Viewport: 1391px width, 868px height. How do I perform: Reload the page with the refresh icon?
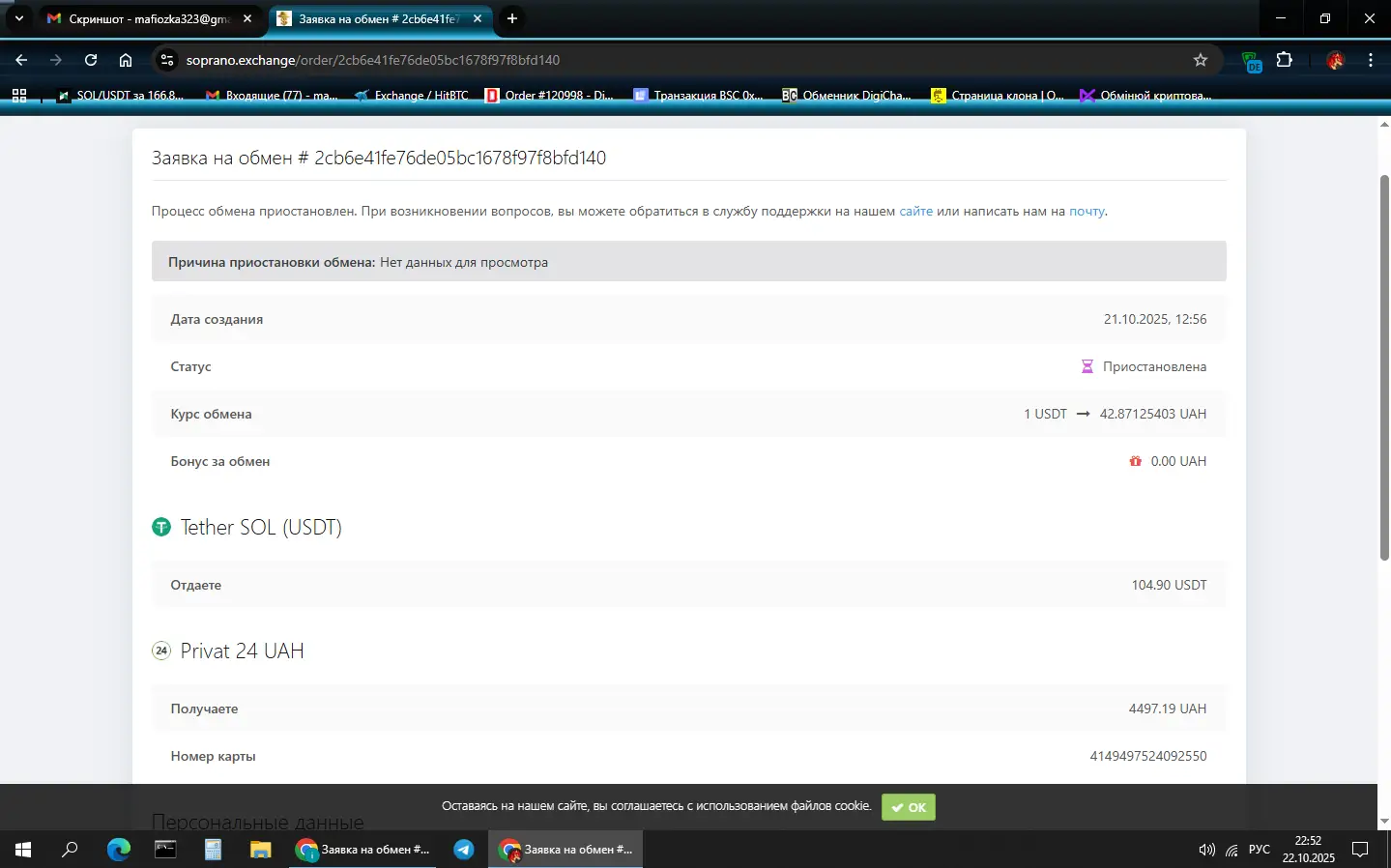91,60
